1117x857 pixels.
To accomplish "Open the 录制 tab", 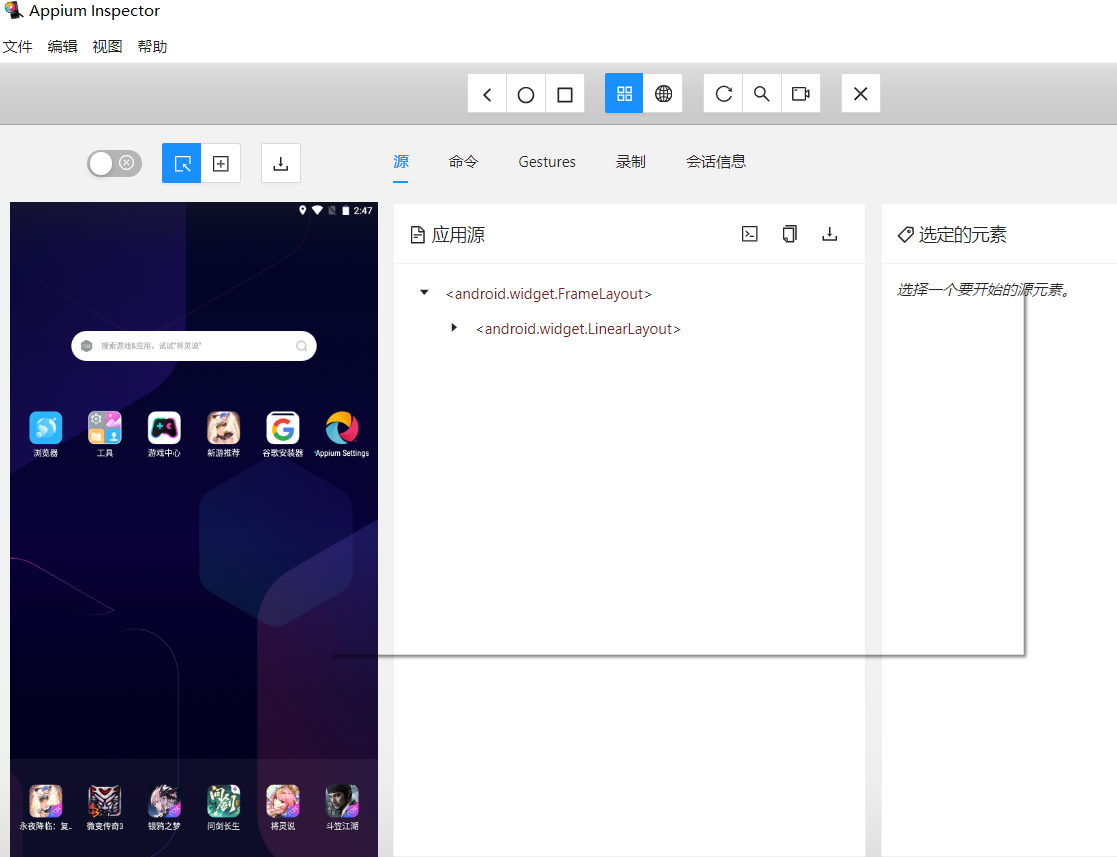I will (x=630, y=162).
